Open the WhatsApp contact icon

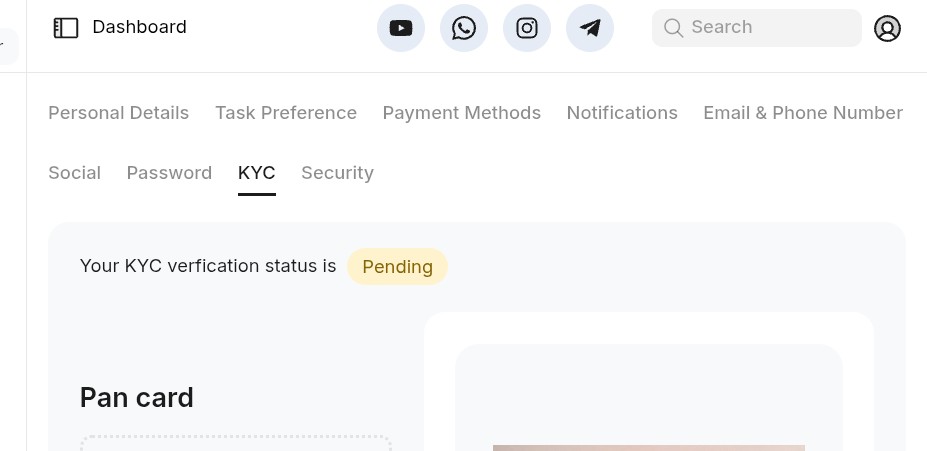pyautogui.click(x=464, y=28)
